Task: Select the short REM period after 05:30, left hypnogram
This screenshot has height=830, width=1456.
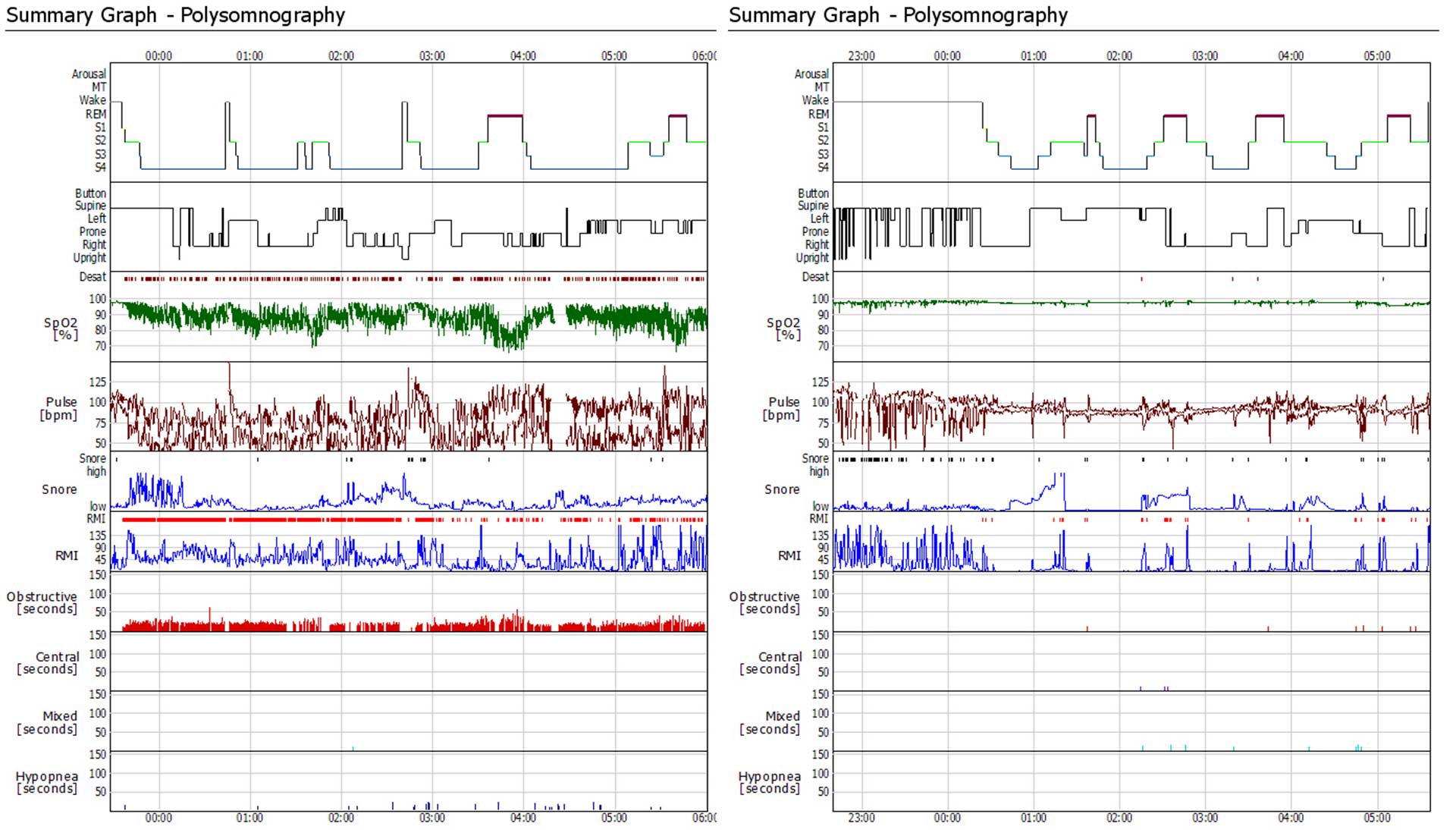Action: click(678, 115)
